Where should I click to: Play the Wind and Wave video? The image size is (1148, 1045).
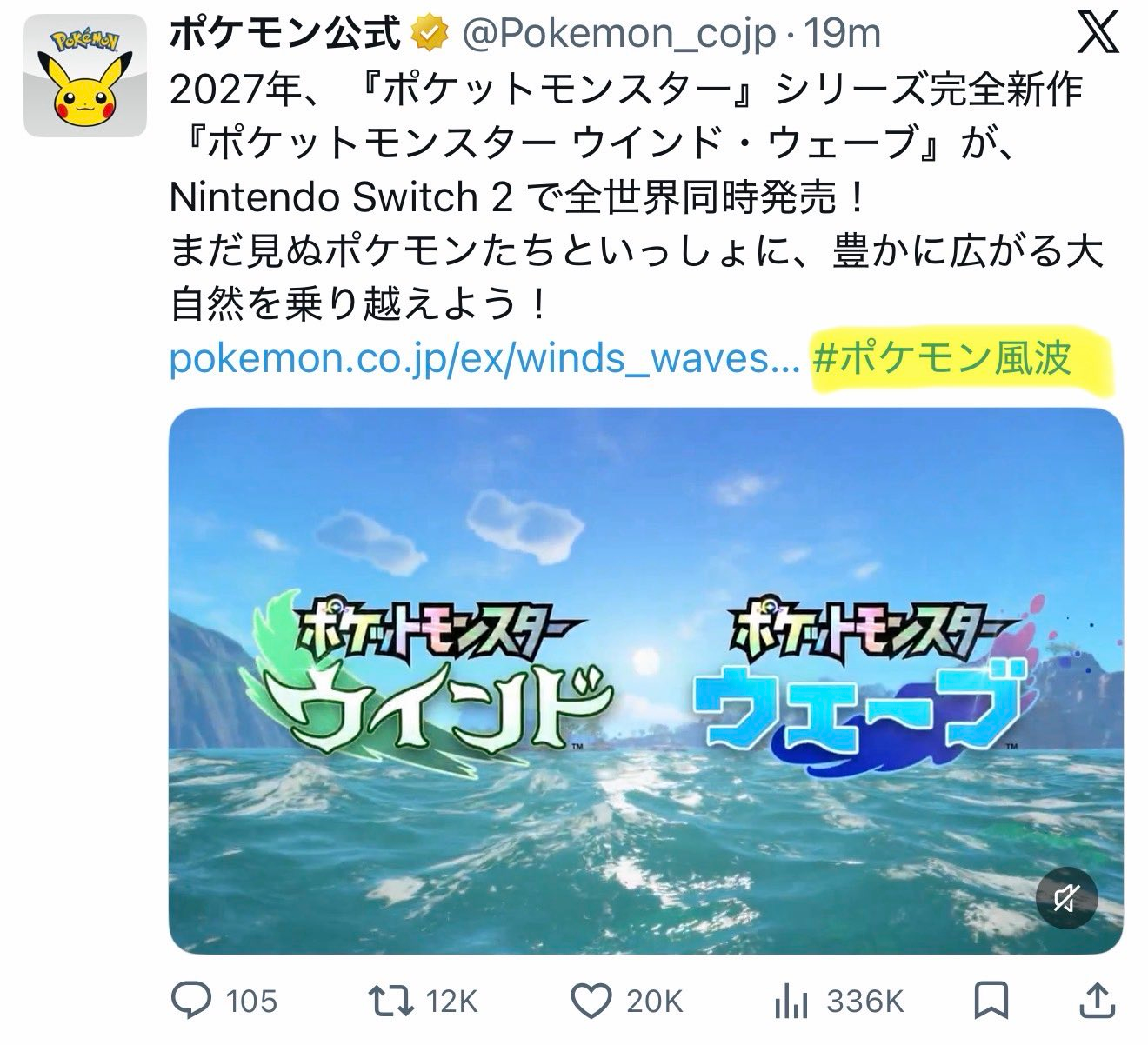(645, 681)
